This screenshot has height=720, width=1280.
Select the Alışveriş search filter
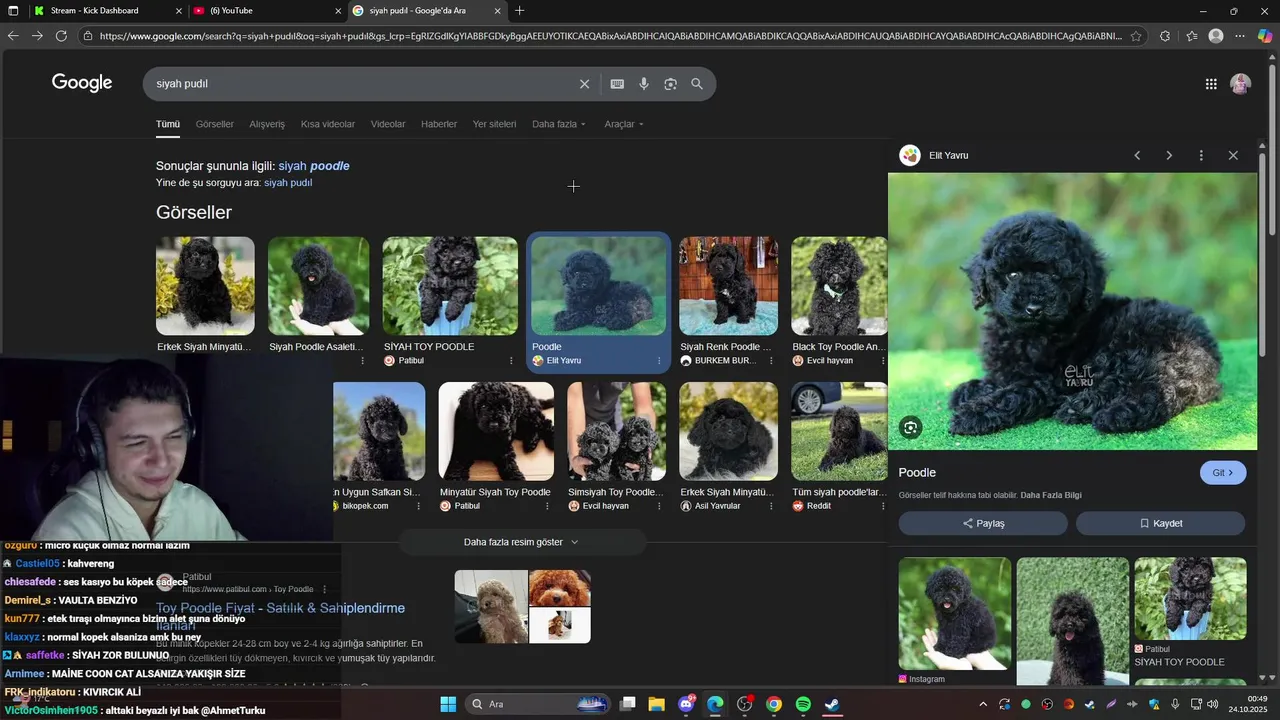[267, 124]
